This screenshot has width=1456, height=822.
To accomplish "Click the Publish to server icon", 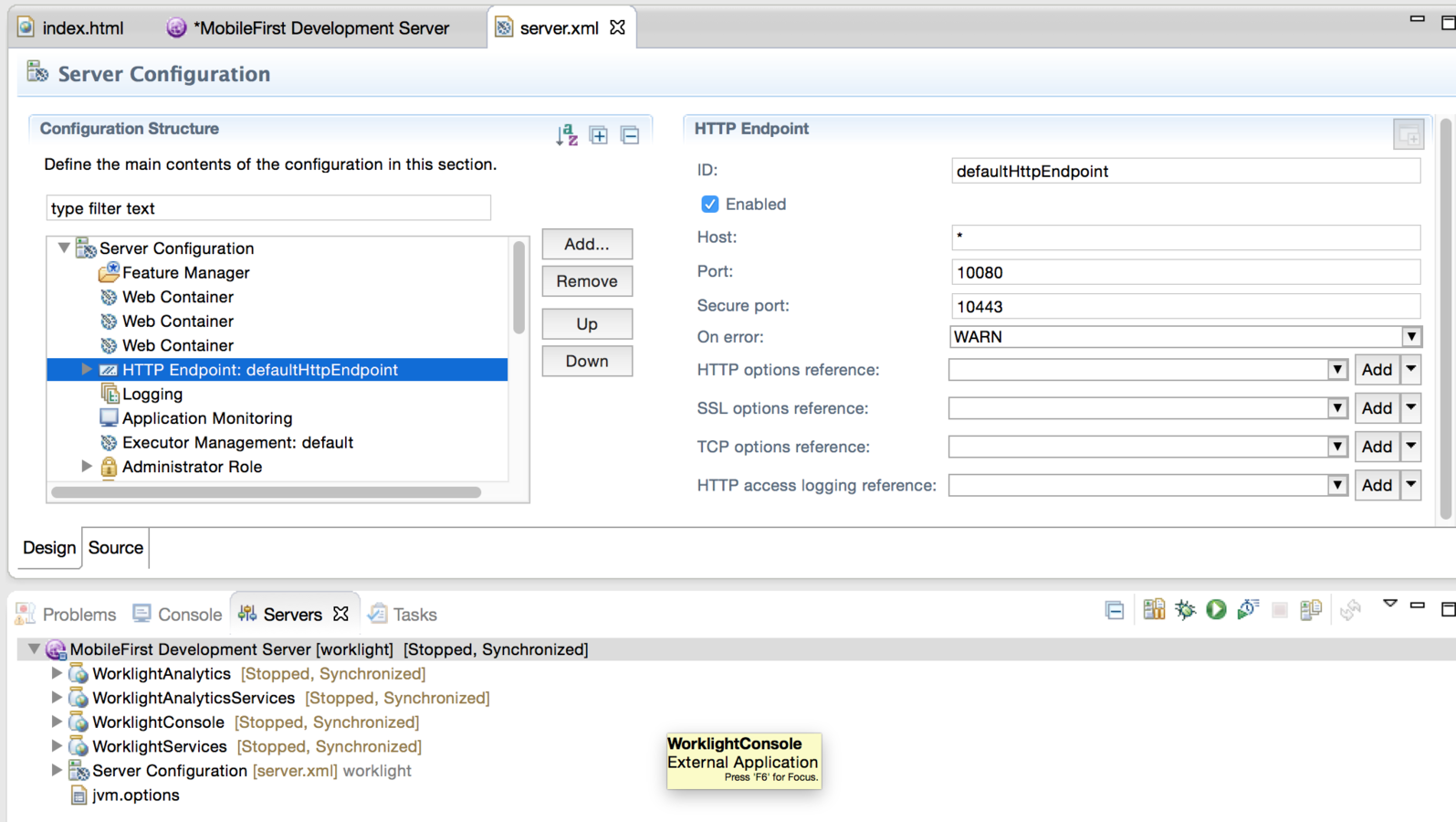I will [1311, 609].
